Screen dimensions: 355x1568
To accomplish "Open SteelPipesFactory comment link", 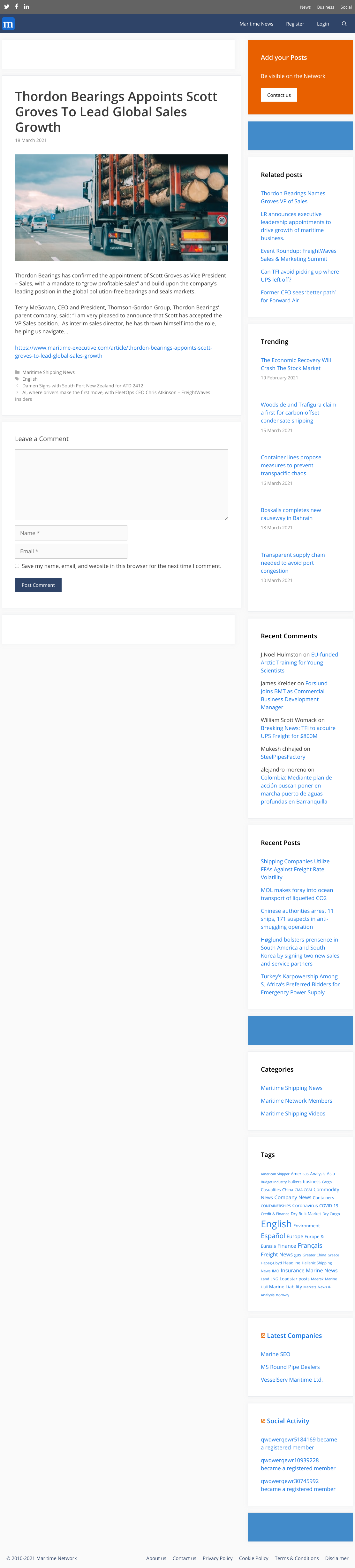I will [x=283, y=757].
